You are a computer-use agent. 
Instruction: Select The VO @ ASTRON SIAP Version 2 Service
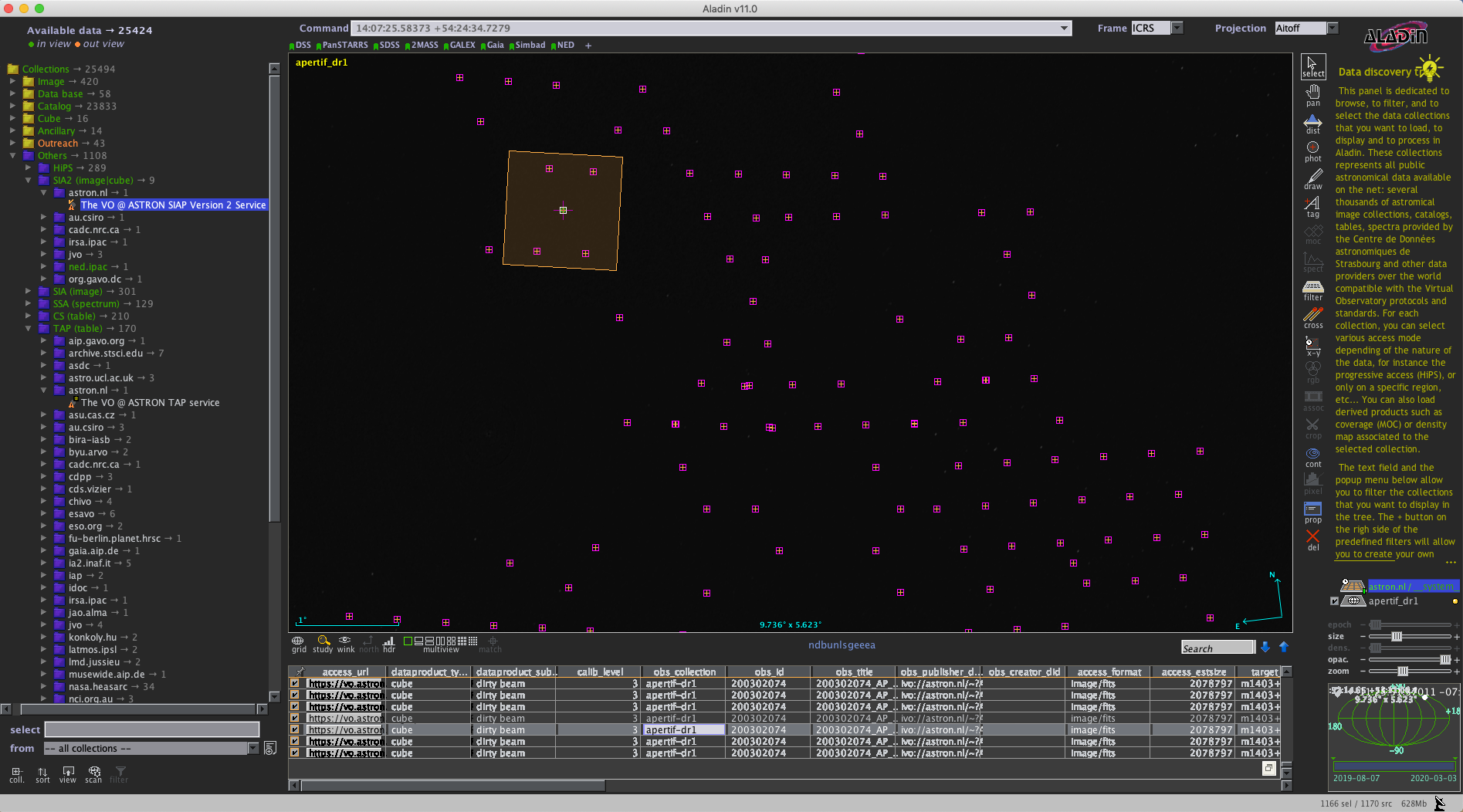(x=173, y=205)
